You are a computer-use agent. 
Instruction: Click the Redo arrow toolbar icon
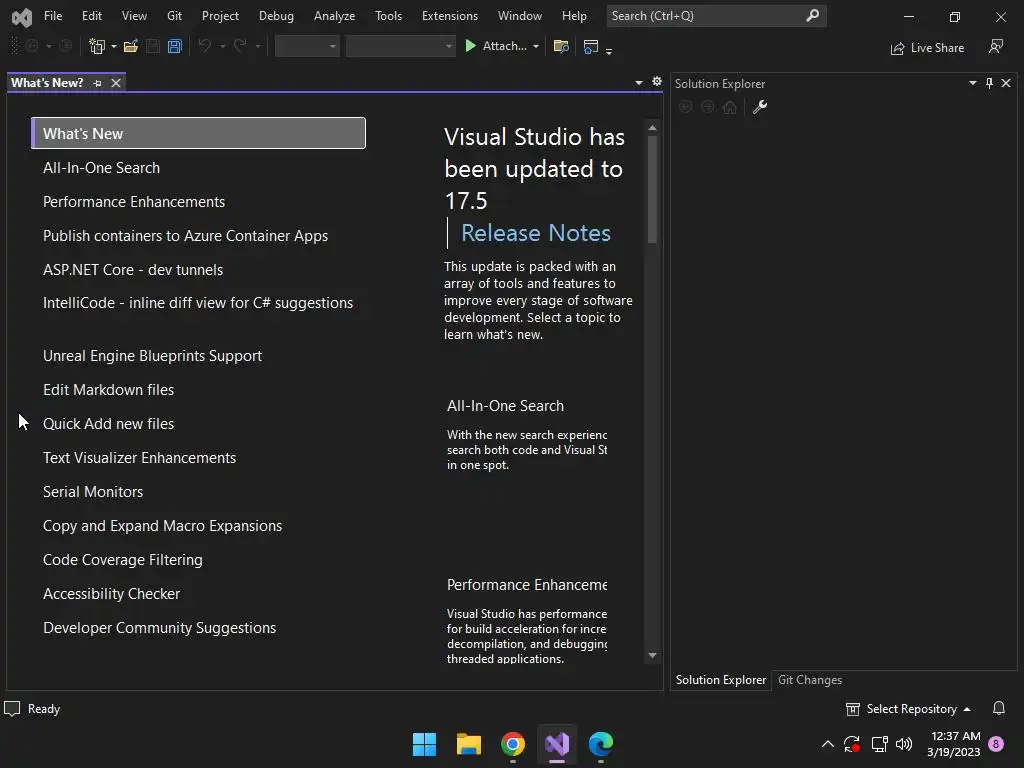click(x=240, y=46)
